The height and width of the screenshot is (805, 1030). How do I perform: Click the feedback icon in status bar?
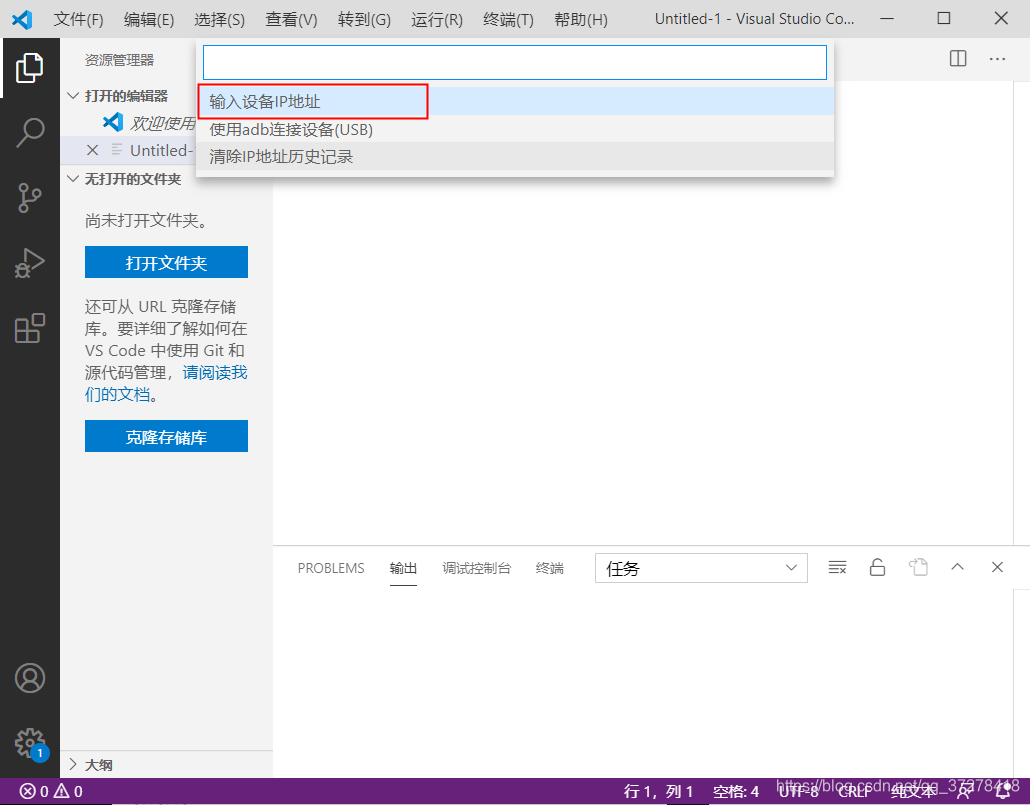point(965,792)
